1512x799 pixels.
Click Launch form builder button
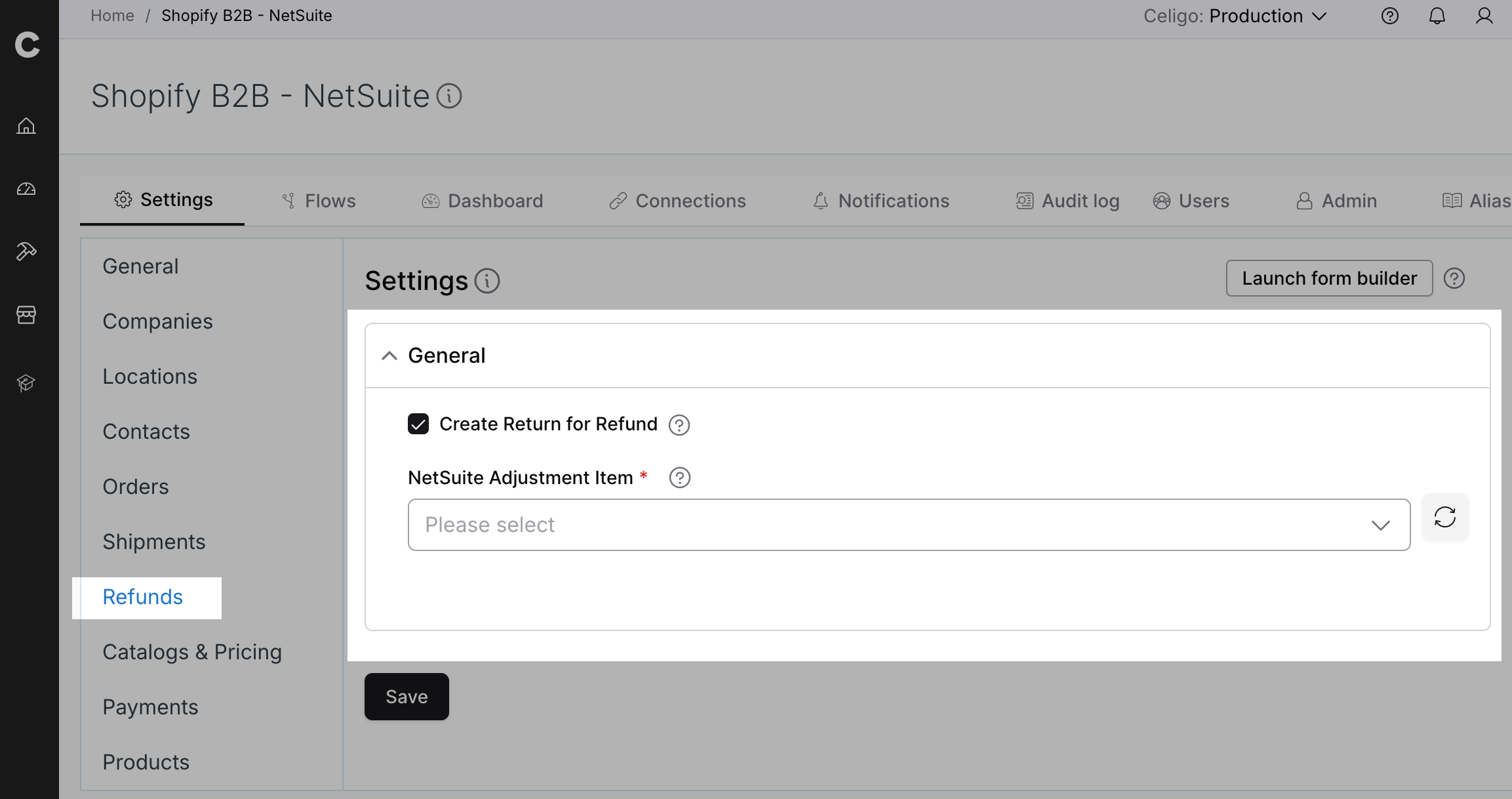click(1329, 278)
